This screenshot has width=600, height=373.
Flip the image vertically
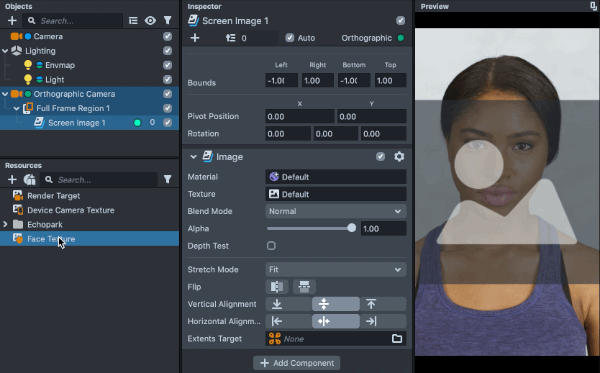tap(304, 287)
